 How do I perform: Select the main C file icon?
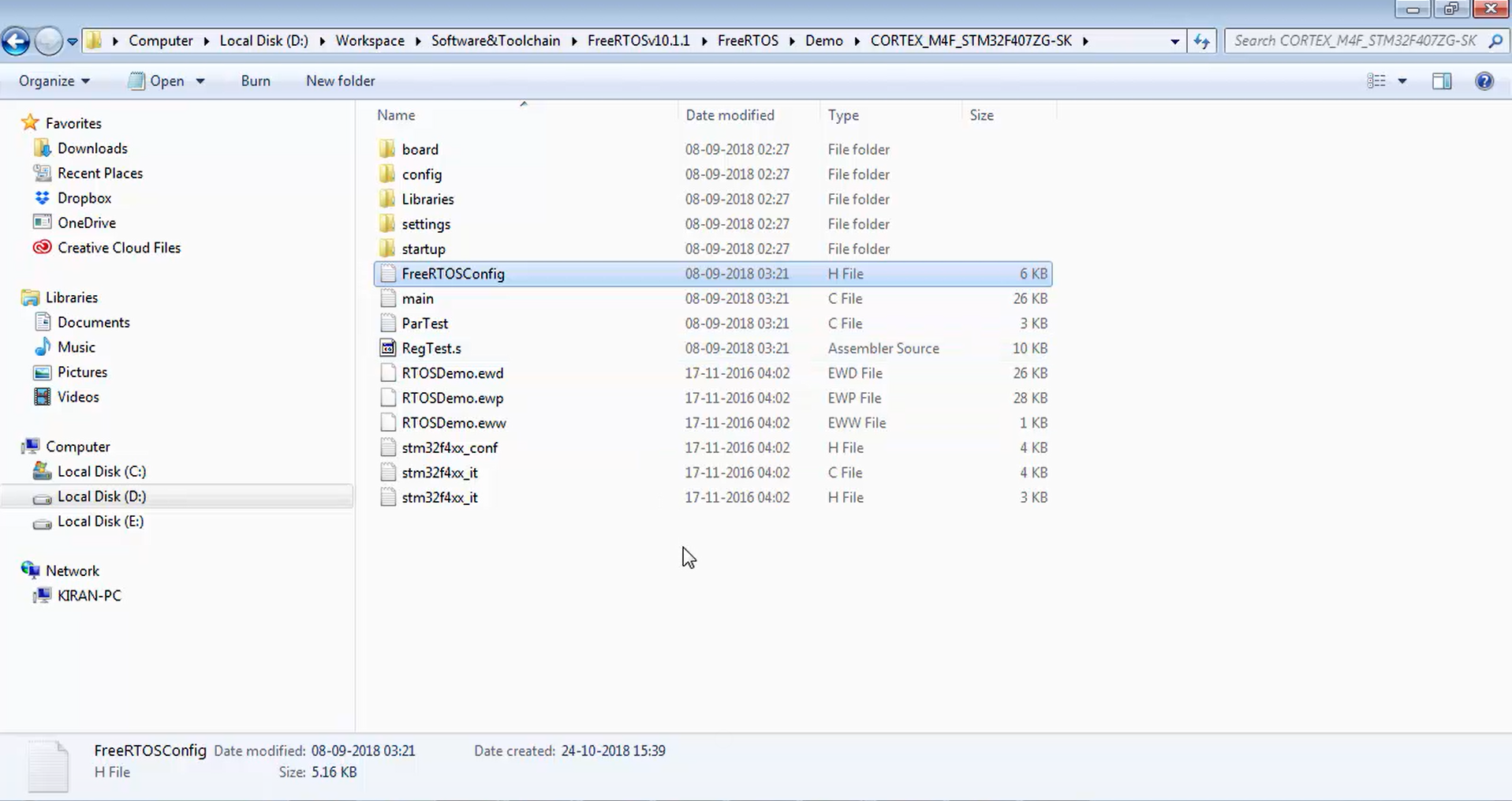pos(387,298)
